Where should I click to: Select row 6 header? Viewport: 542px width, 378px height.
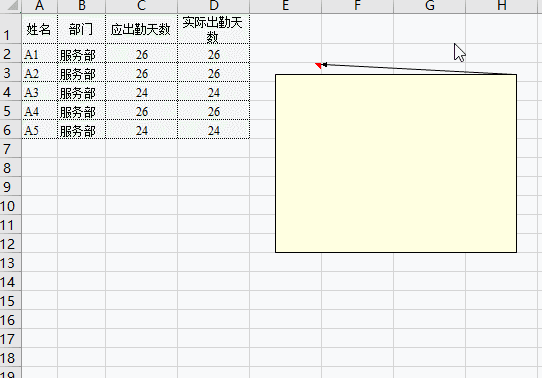10,129
